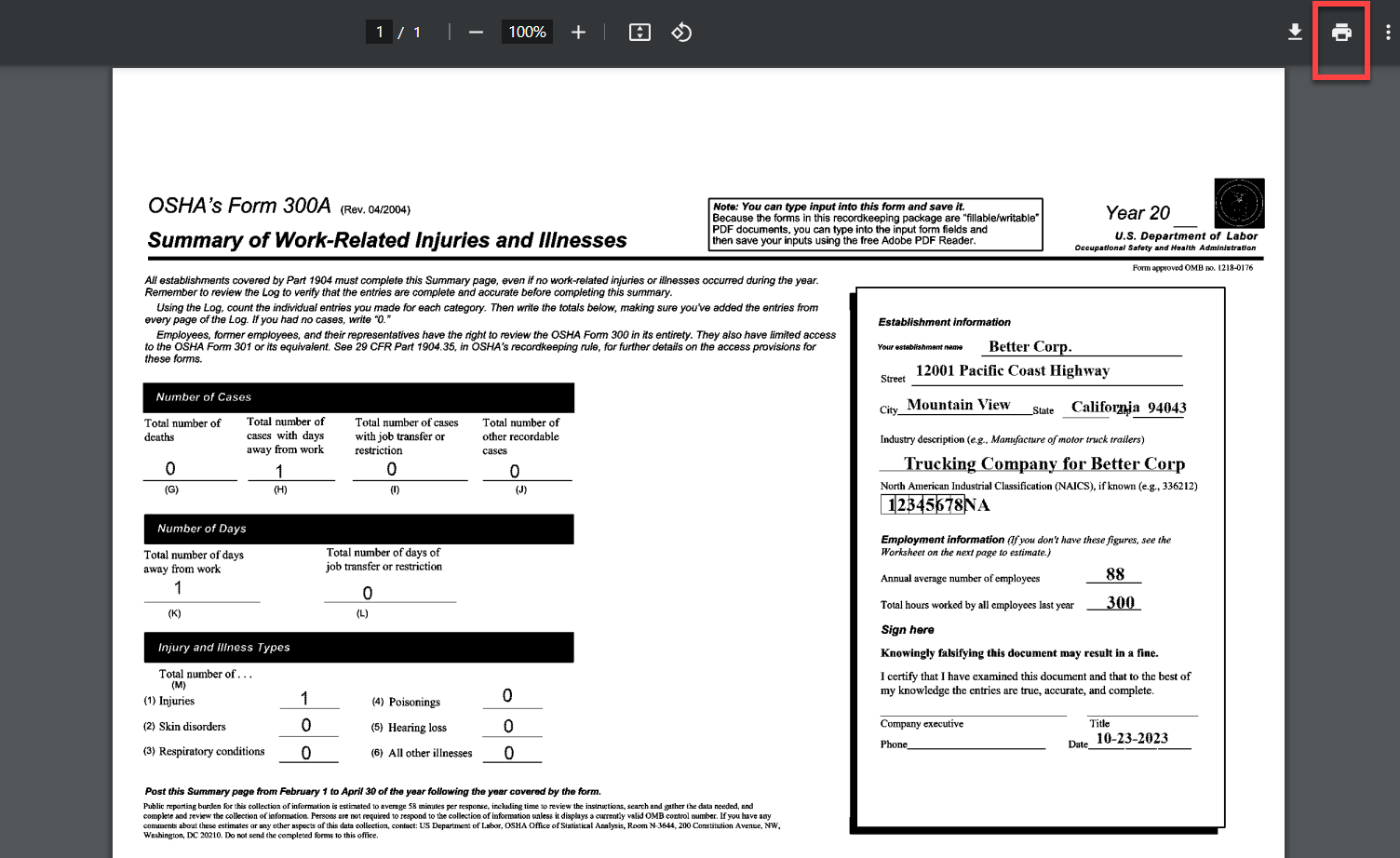Zoom out with the minus icon
The height and width of the screenshot is (858, 1400).
click(x=476, y=33)
